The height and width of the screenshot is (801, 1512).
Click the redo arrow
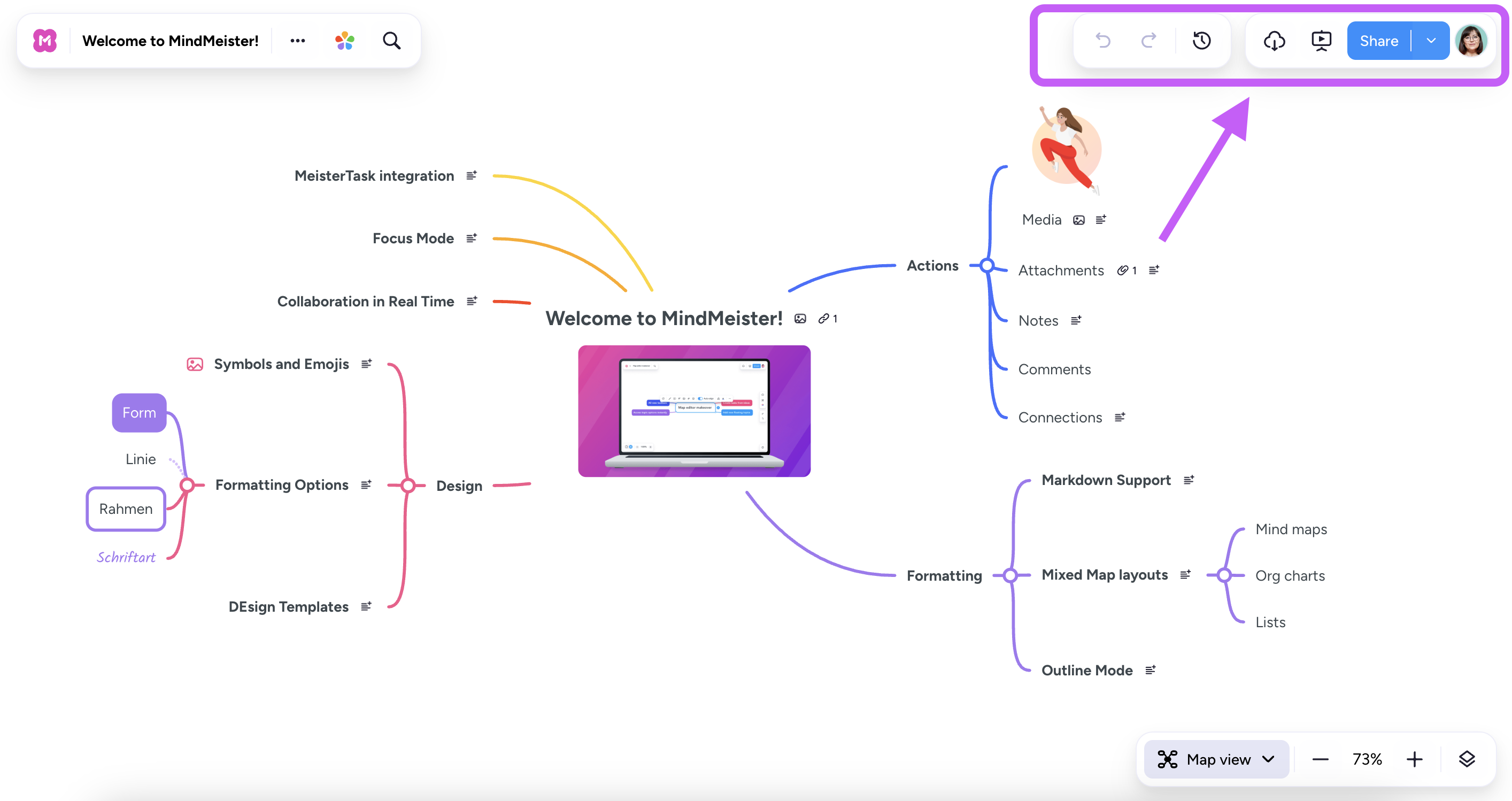tap(1148, 41)
